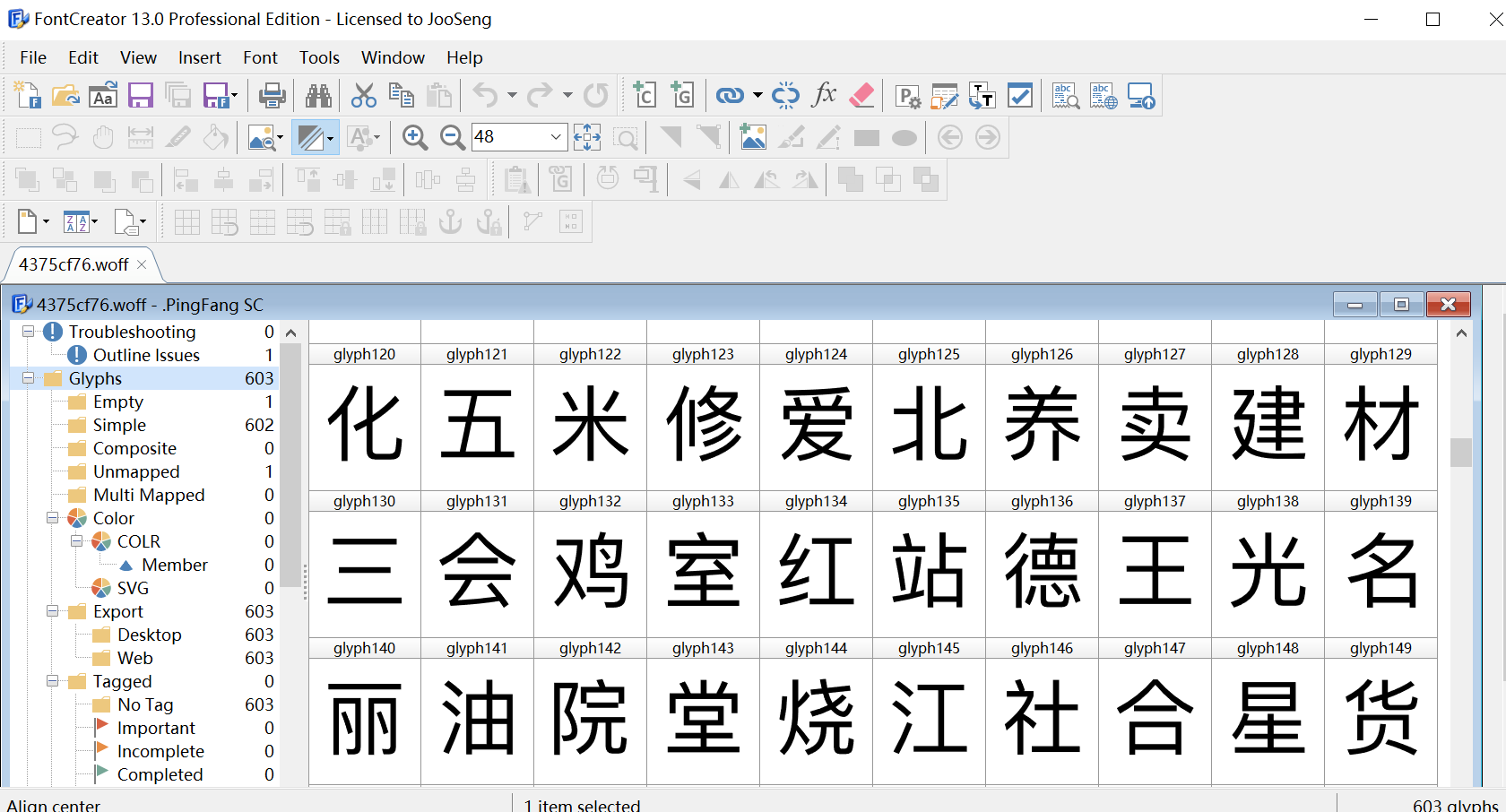Click the blue chain link icon
Image resolution: width=1506 pixels, height=812 pixels.
click(730, 95)
